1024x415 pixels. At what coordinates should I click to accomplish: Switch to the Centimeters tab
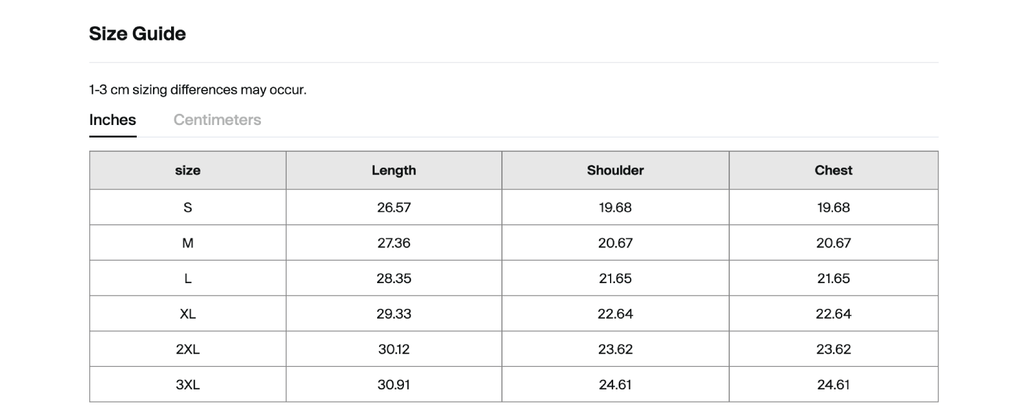217,120
